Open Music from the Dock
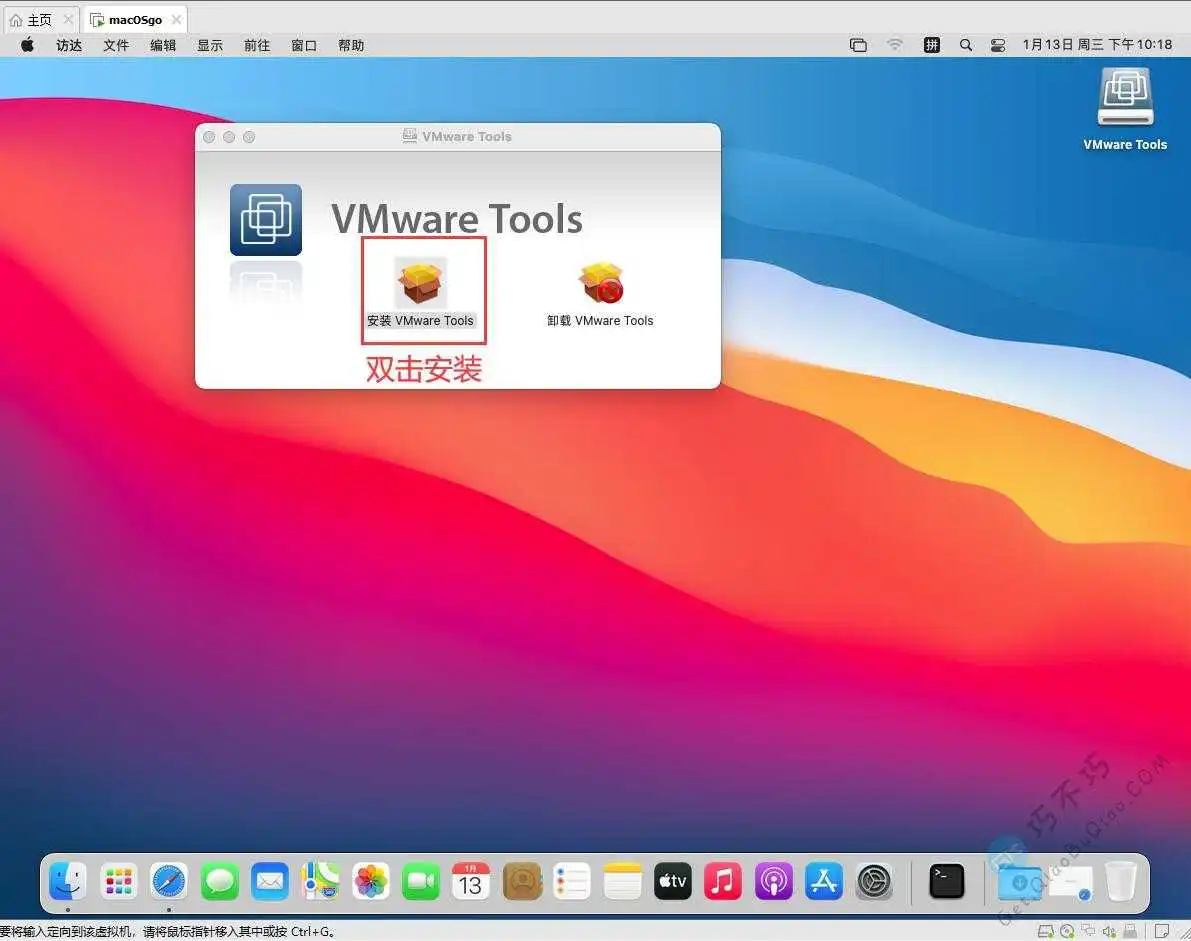Viewport: 1191px width, 941px height. tap(723, 882)
